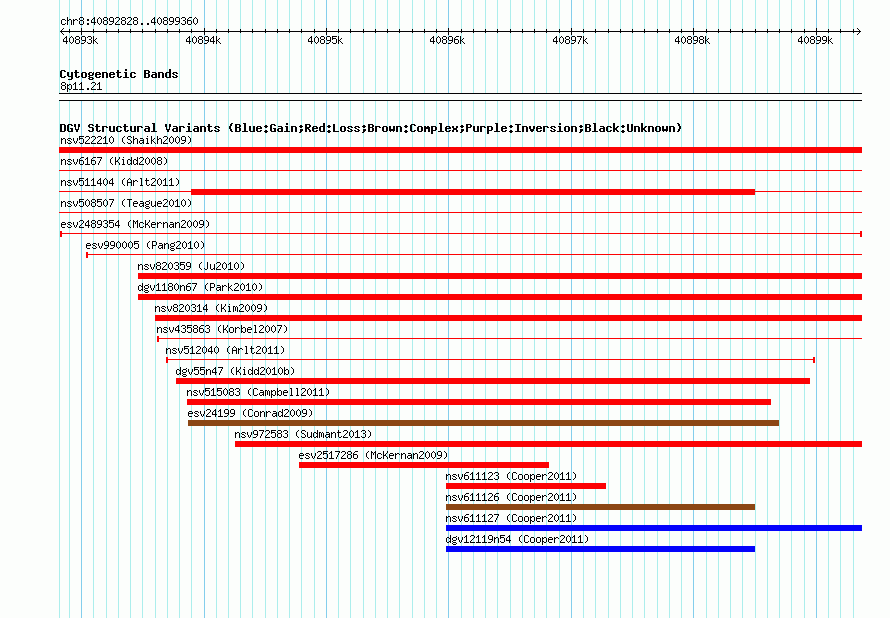This screenshot has height=618, width=890.
Task: Select the dgv55n47 red bar
Action: 493,381
